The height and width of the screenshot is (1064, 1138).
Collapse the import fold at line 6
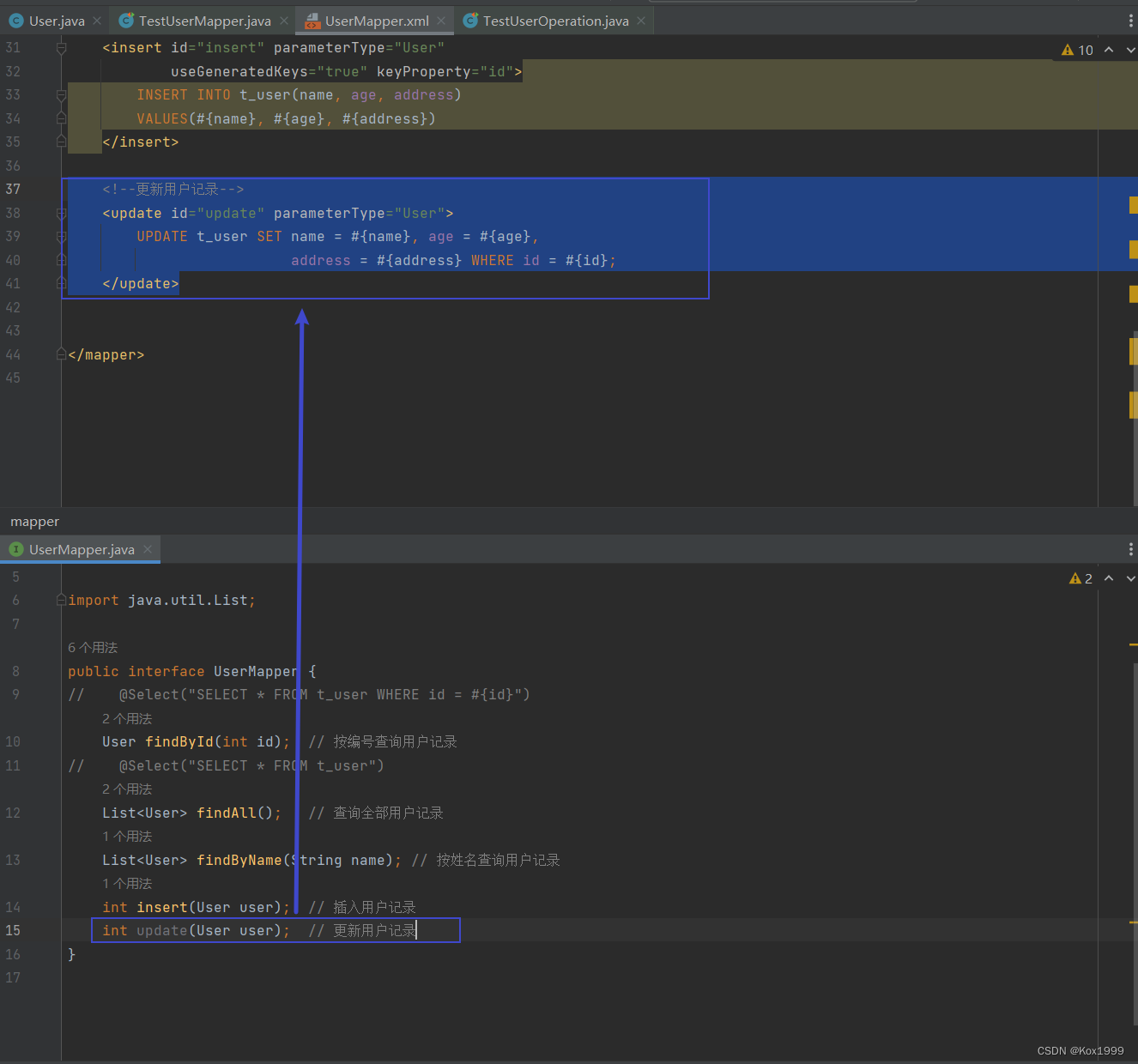[x=61, y=600]
